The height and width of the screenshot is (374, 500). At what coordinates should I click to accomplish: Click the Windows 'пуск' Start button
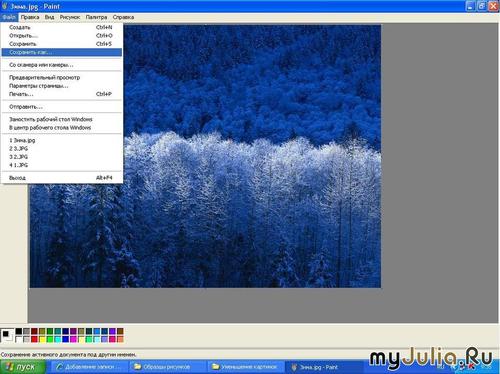tap(22, 367)
